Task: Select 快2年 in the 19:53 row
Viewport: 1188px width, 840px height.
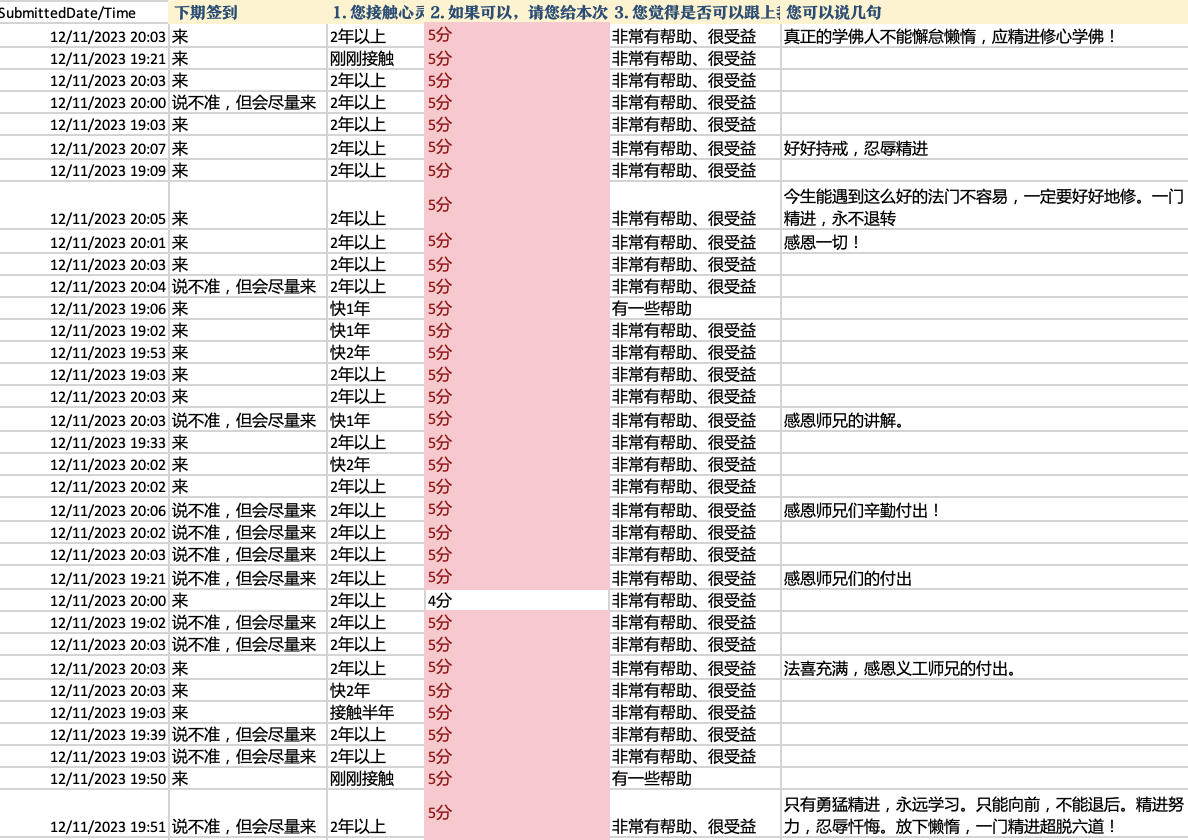Action: (350, 352)
